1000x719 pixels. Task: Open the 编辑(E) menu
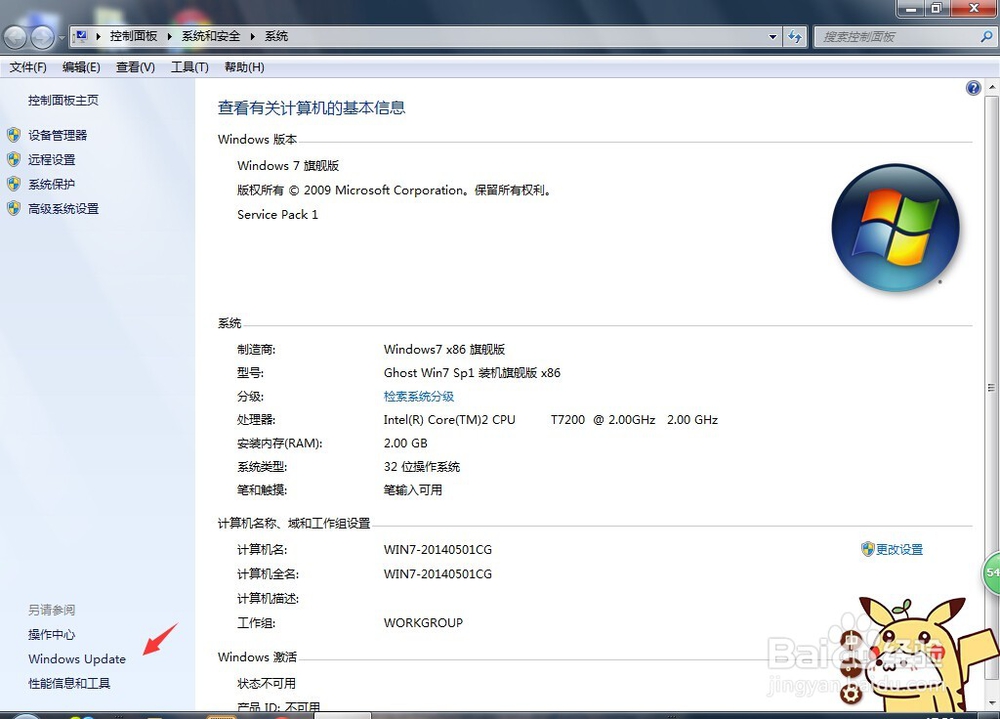click(81, 67)
